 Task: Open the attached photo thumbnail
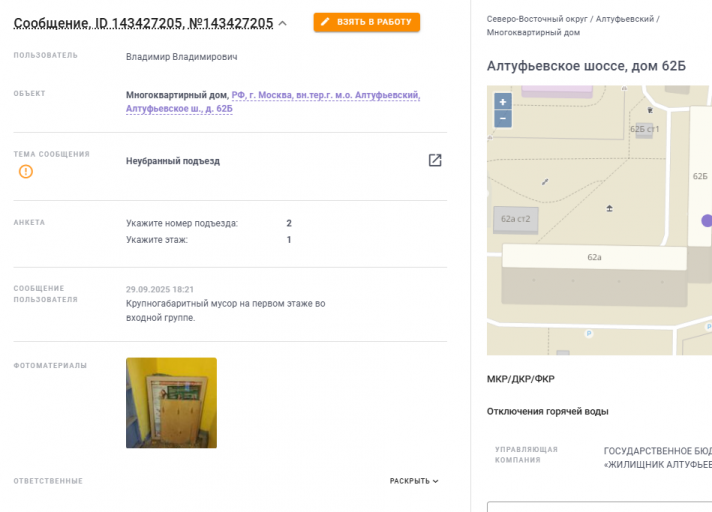(x=171, y=403)
